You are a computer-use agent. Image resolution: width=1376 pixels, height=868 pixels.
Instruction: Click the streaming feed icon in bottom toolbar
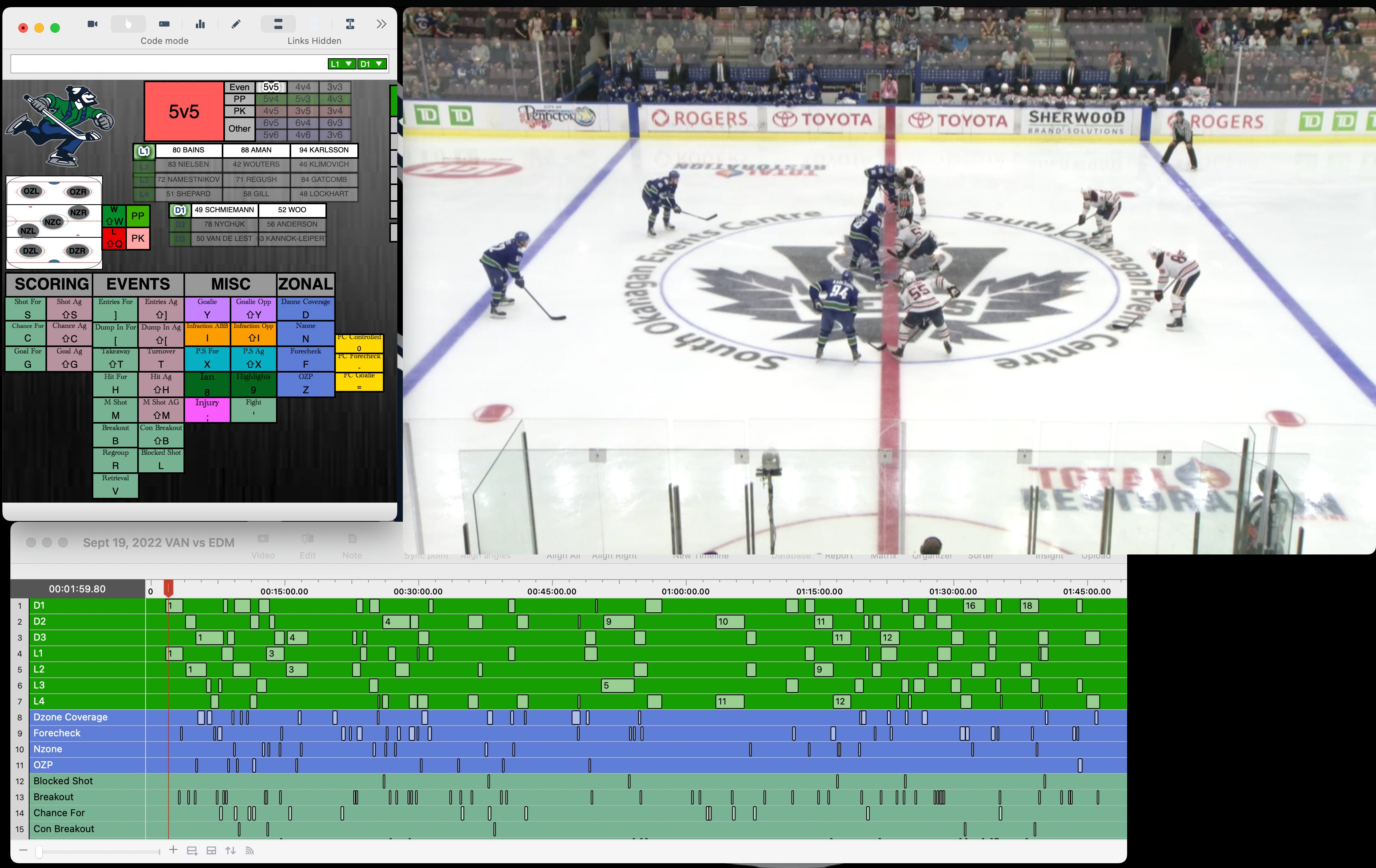click(x=250, y=850)
